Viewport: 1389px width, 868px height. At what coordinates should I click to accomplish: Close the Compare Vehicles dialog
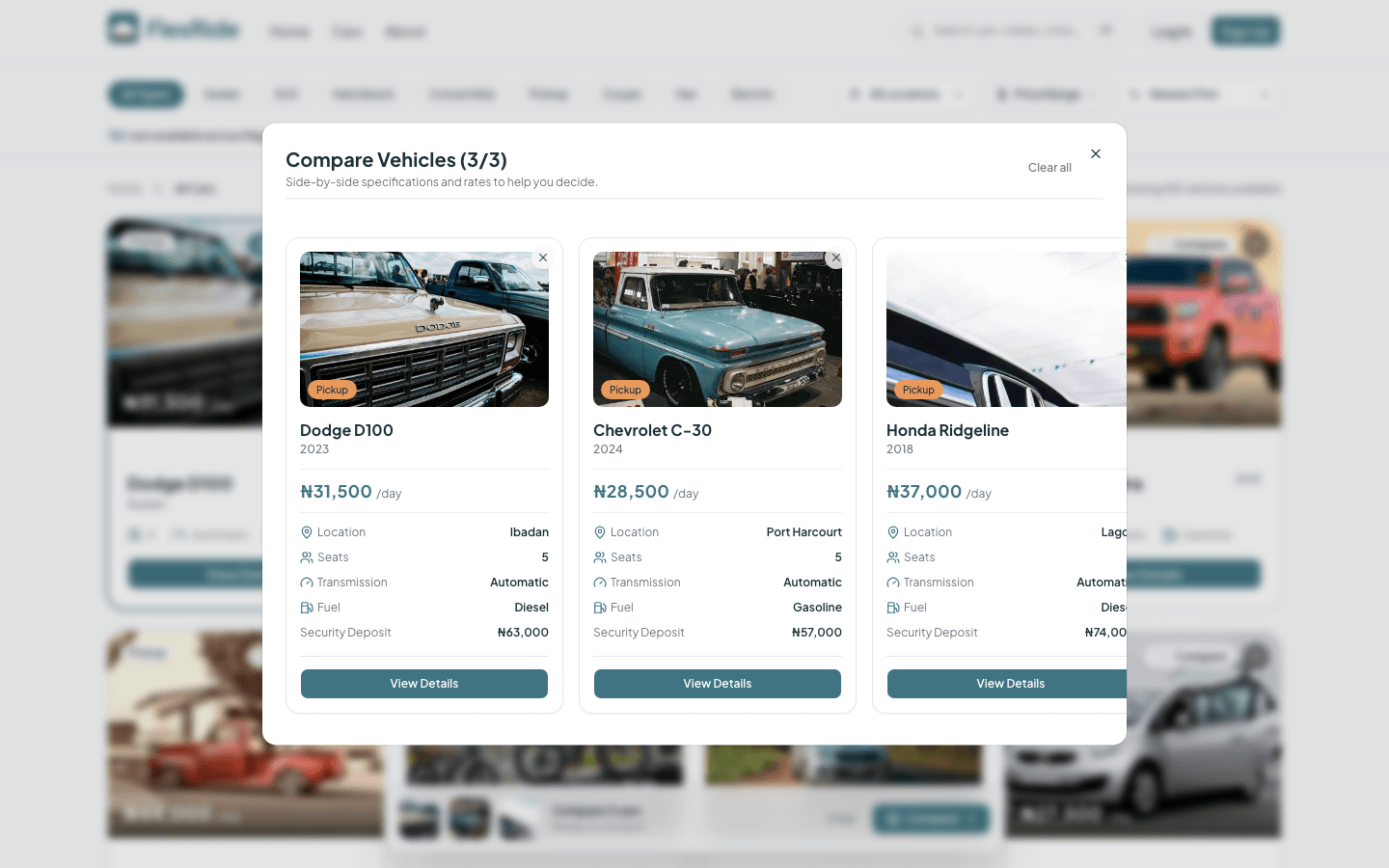tap(1096, 153)
